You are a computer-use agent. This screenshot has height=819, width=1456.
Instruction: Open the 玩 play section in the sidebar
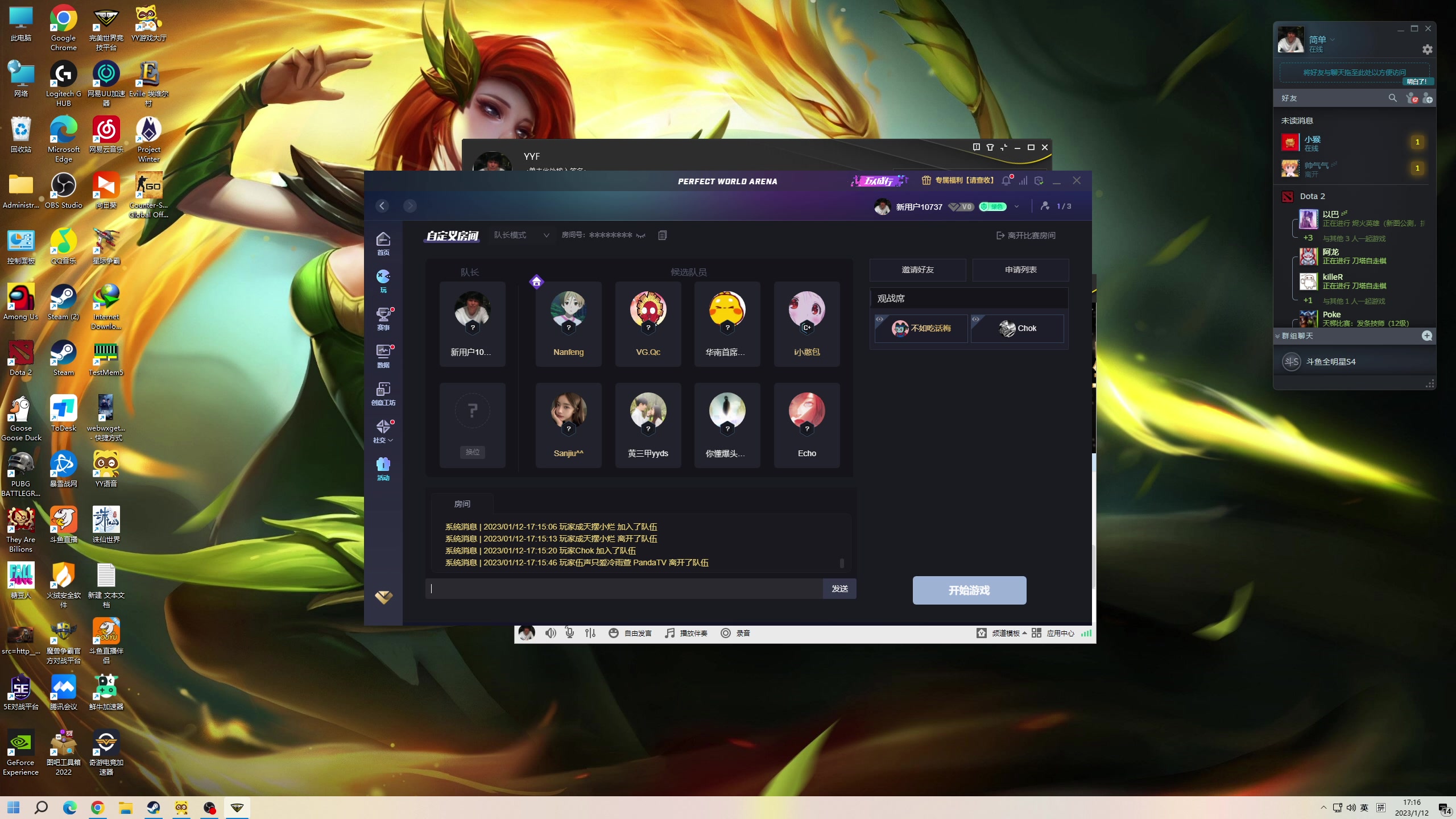point(383,282)
